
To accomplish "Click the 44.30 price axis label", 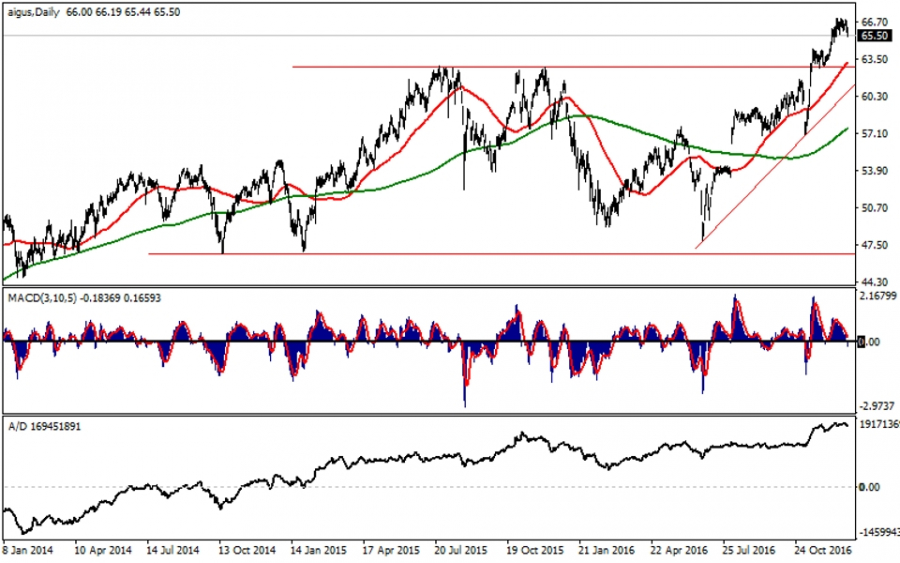I will (875, 282).
